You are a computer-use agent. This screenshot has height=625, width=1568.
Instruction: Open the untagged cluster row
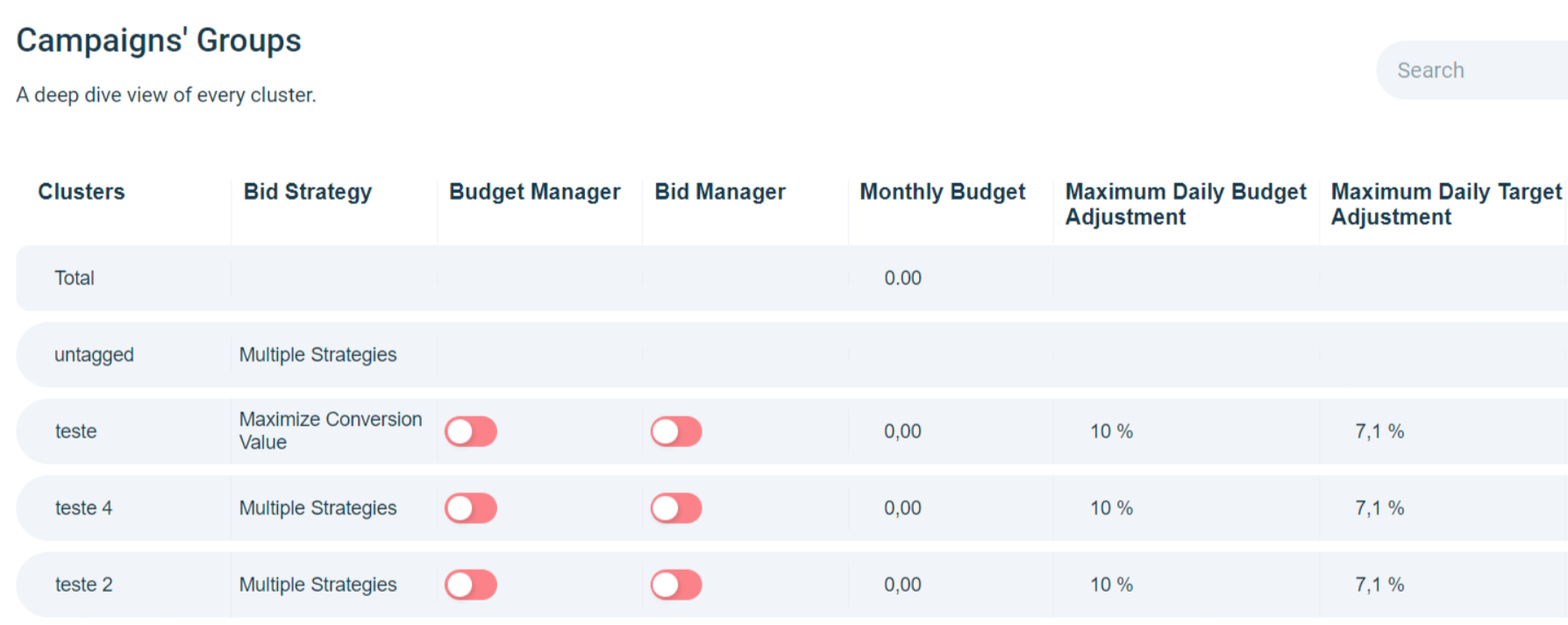tap(94, 355)
